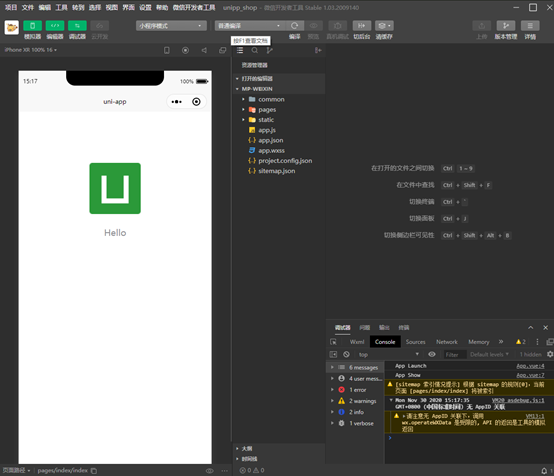554x476 pixels.
Task: Click the inspect element icon
Action: [333, 342]
